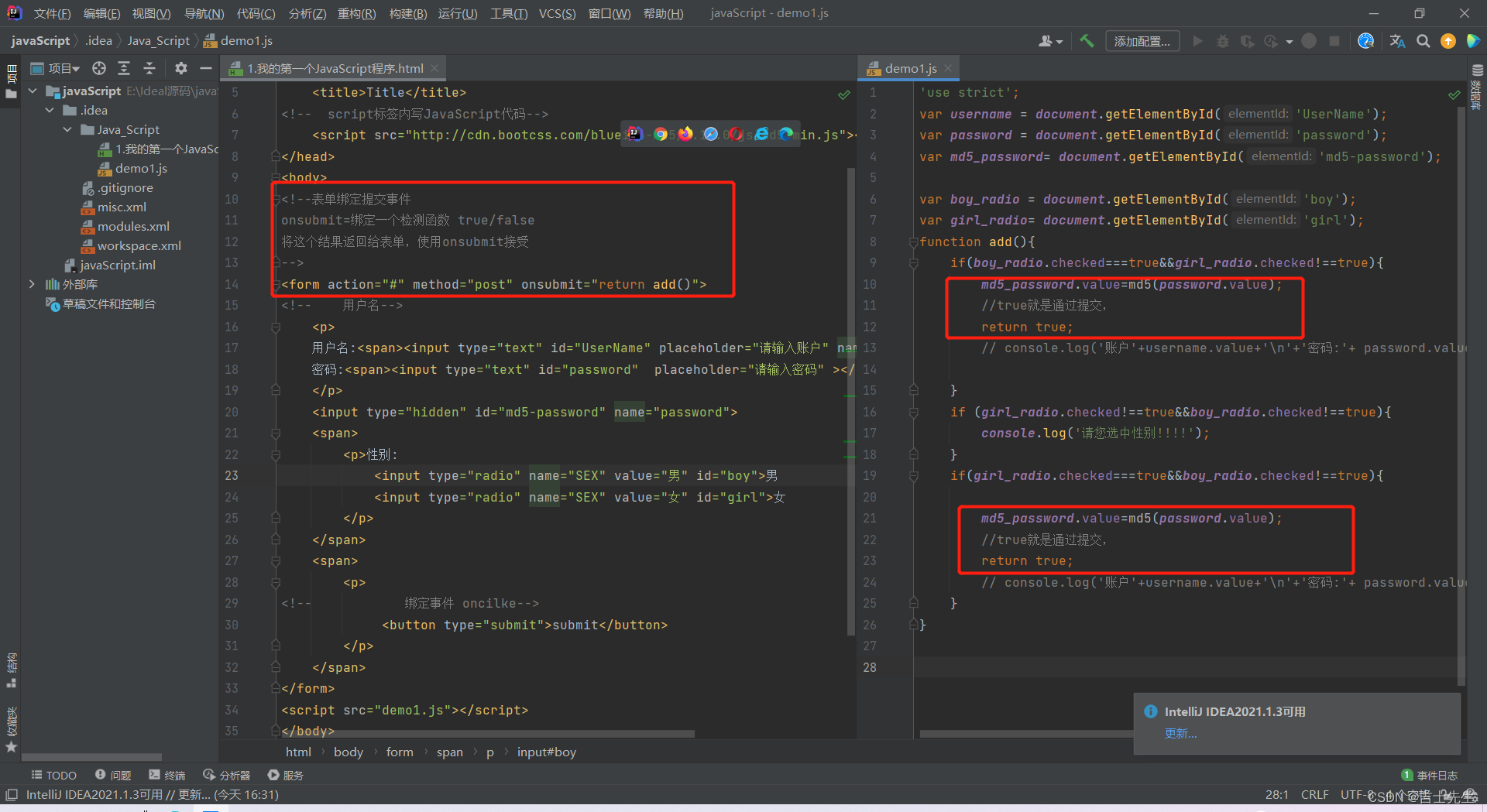
Task: Collapse the Java_Script folder node
Action: (67, 129)
